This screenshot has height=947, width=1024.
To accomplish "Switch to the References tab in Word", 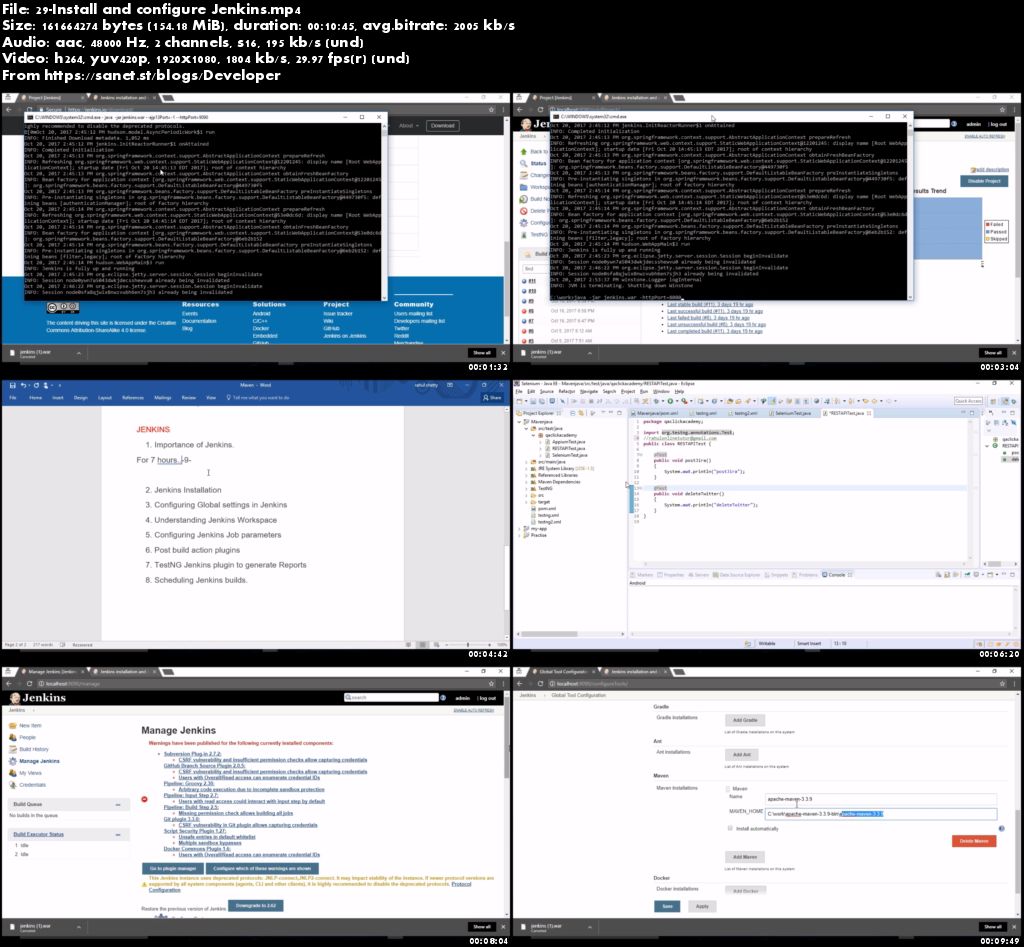I will click(133, 397).
